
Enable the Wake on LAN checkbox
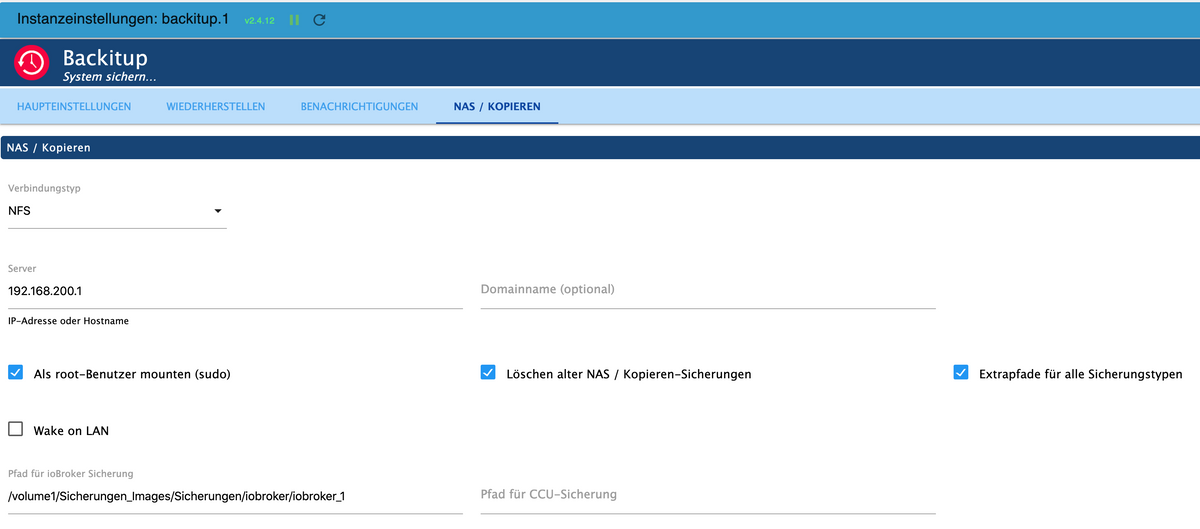click(16, 430)
